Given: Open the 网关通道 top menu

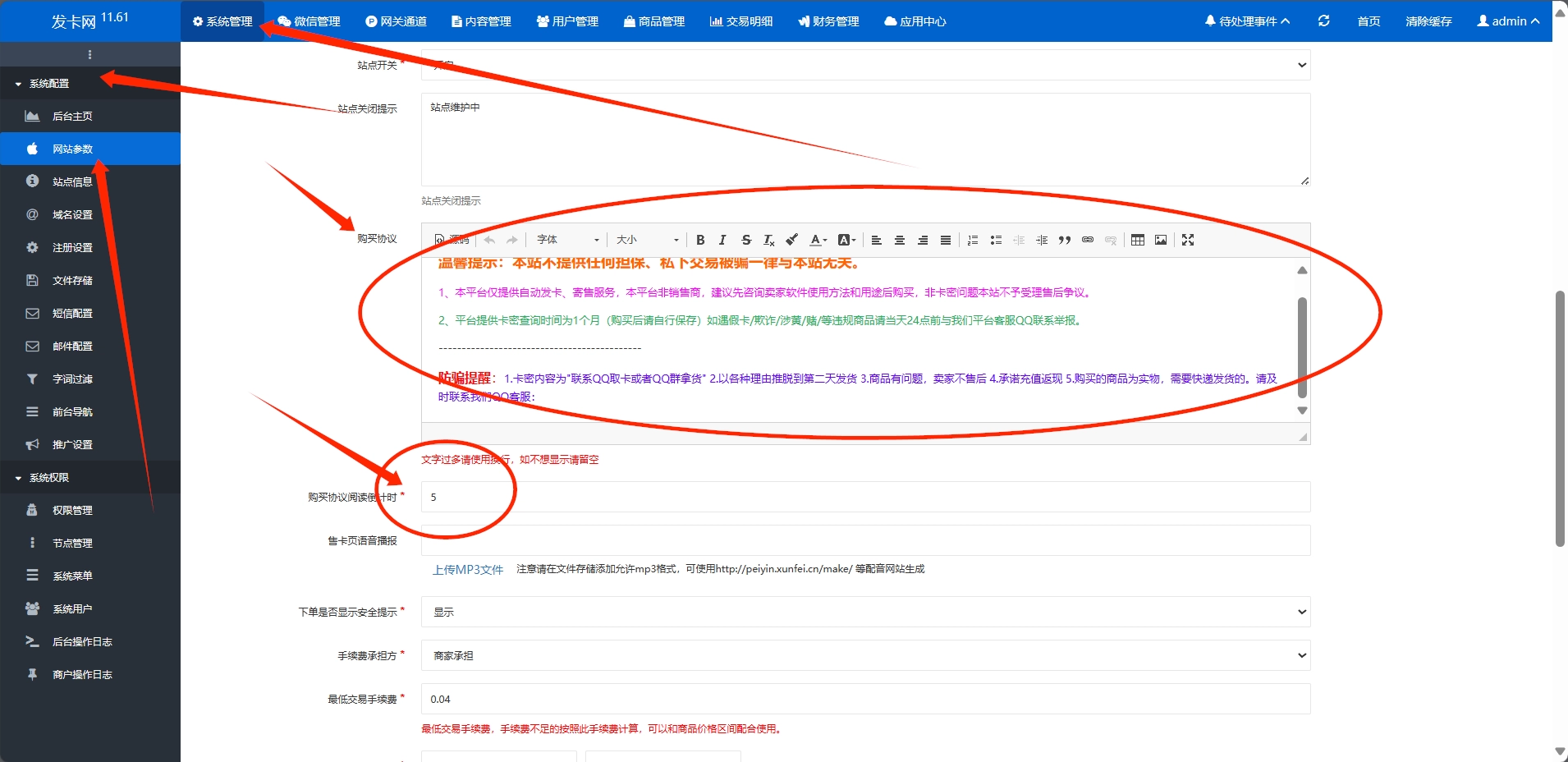Looking at the screenshot, I should coord(396,21).
